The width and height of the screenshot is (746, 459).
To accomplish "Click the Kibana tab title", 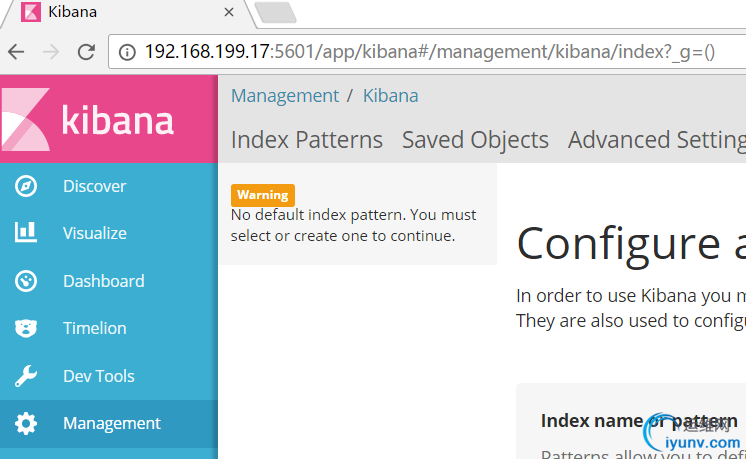I will [x=72, y=12].
